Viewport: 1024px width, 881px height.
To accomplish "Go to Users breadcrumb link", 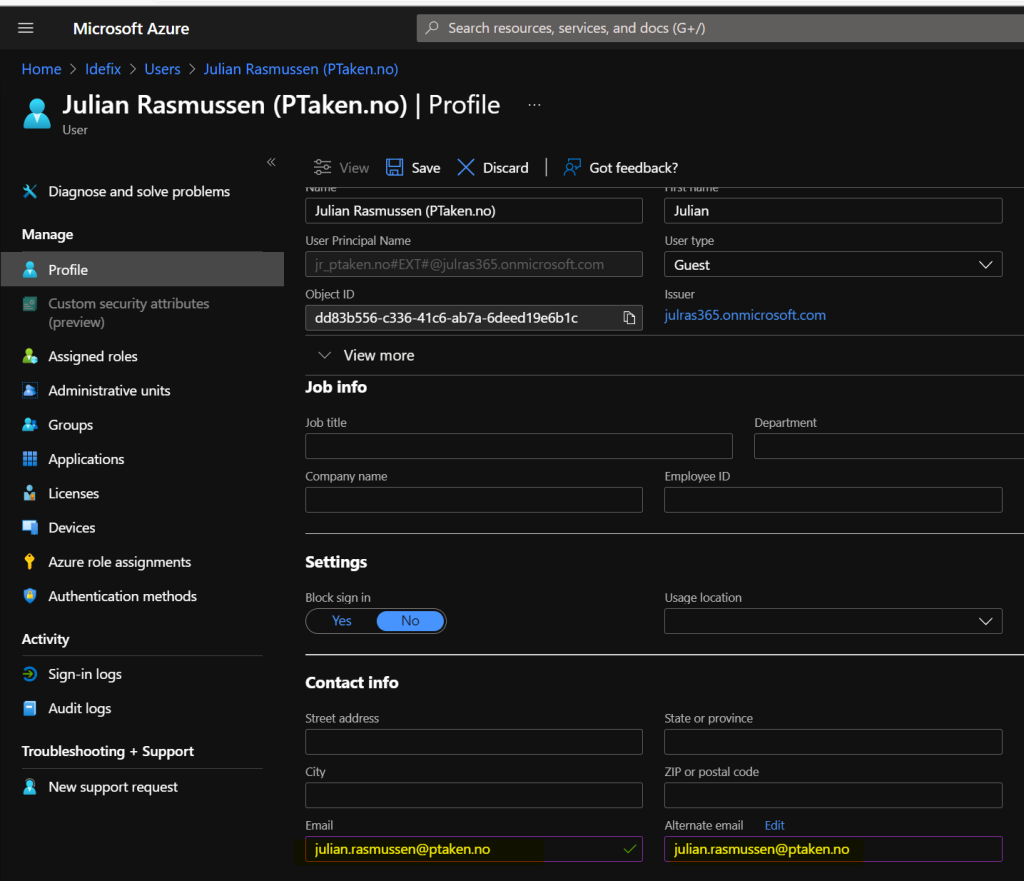I will (x=162, y=69).
